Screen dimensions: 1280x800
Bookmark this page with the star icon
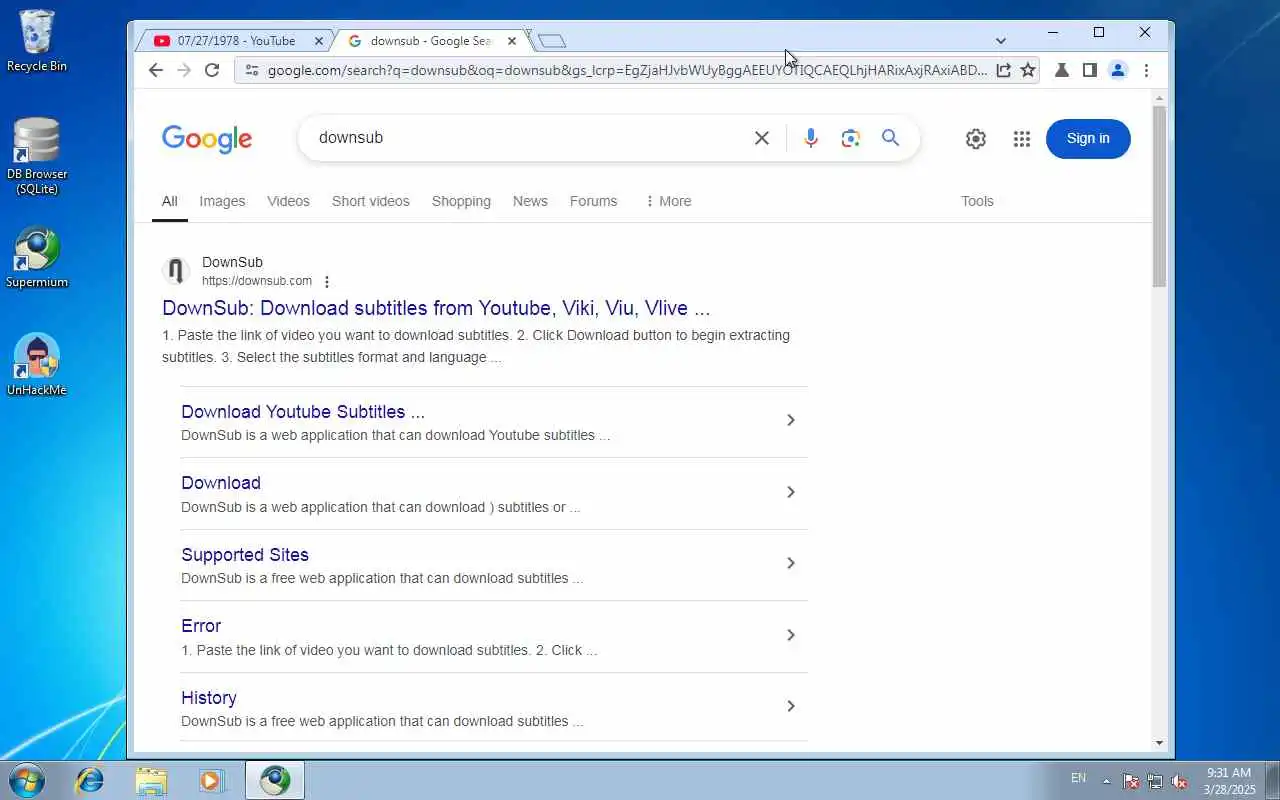[x=1027, y=70]
